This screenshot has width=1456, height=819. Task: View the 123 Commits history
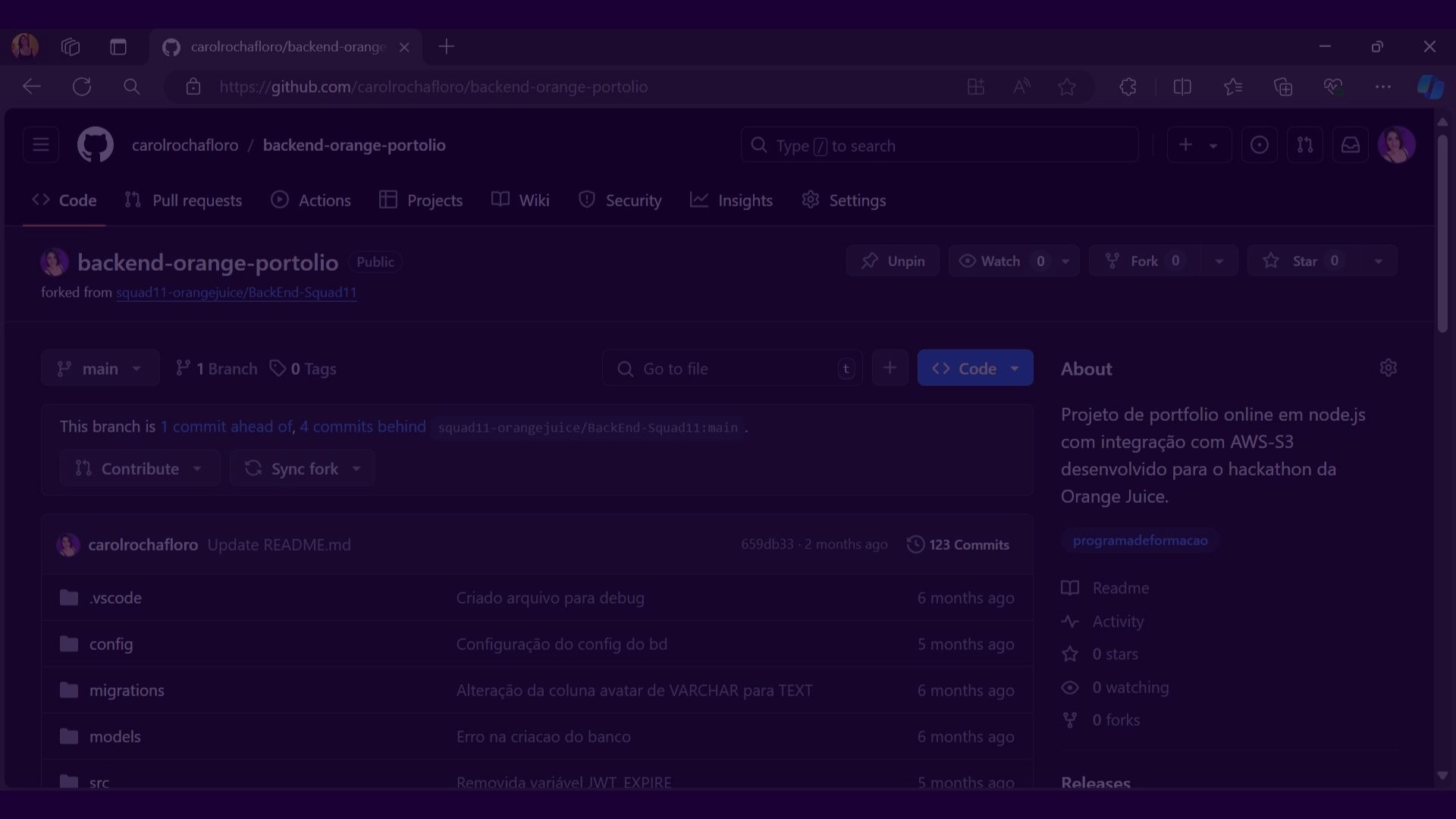[x=959, y=544]
